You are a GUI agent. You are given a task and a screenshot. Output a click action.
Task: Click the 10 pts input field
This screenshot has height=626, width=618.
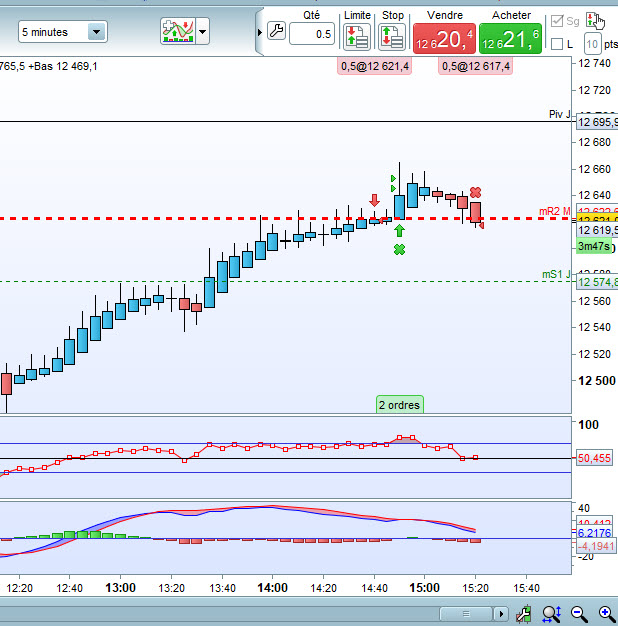(x=592, y=44)
